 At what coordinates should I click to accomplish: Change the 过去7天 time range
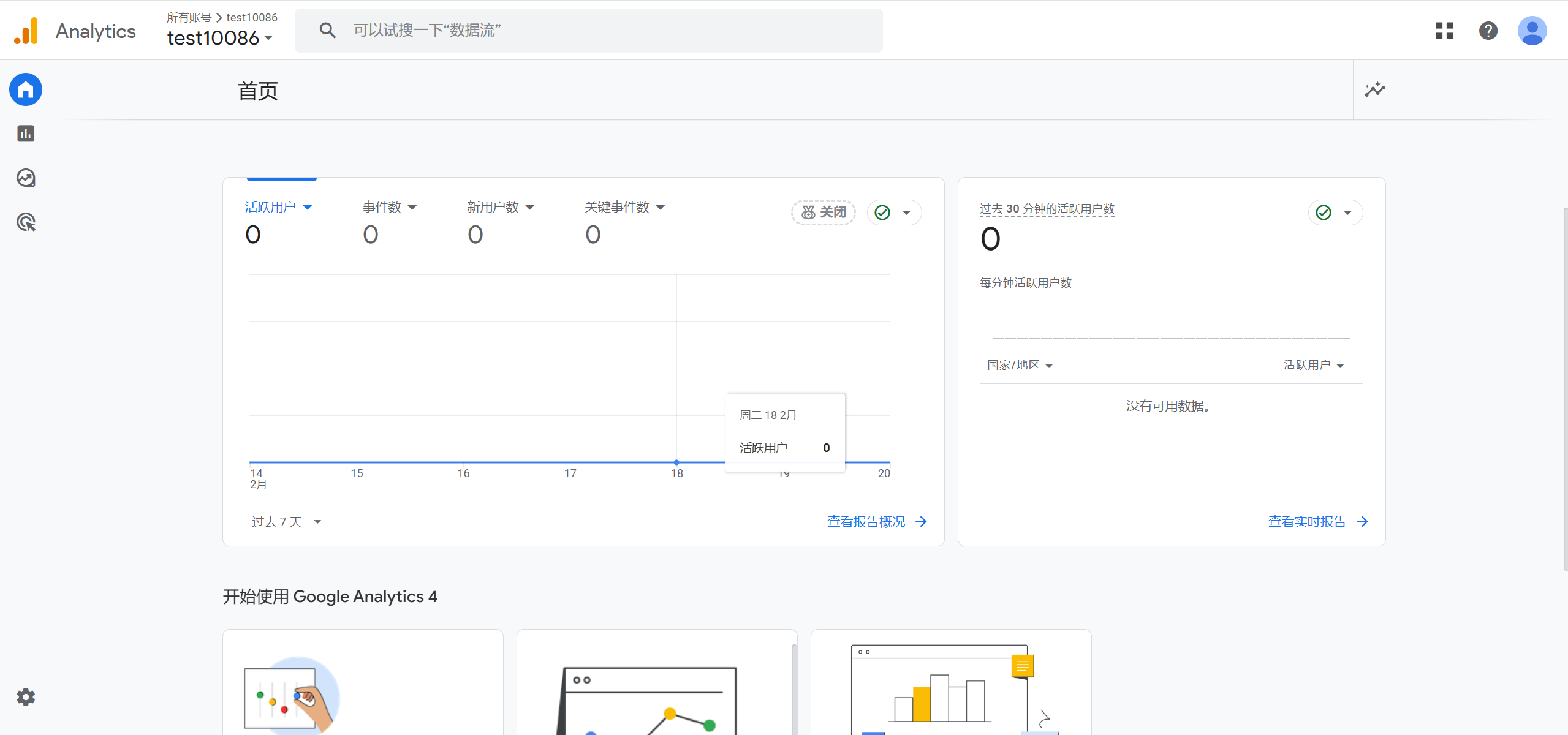286,521
